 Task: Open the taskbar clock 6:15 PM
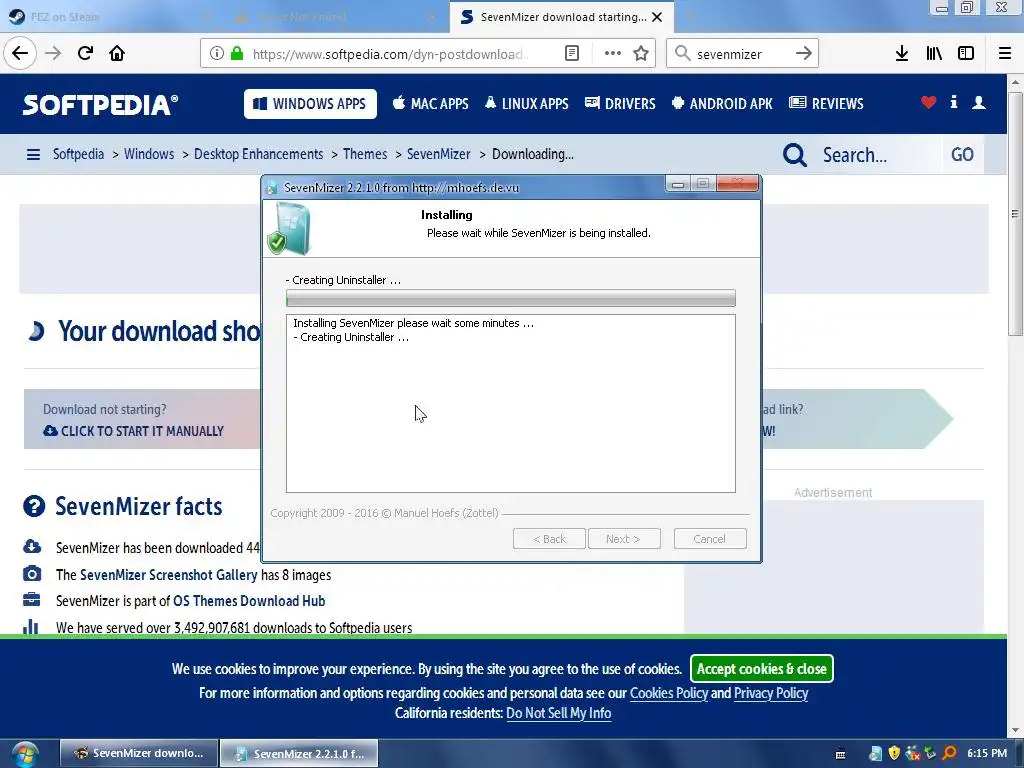tap(987, 754)
